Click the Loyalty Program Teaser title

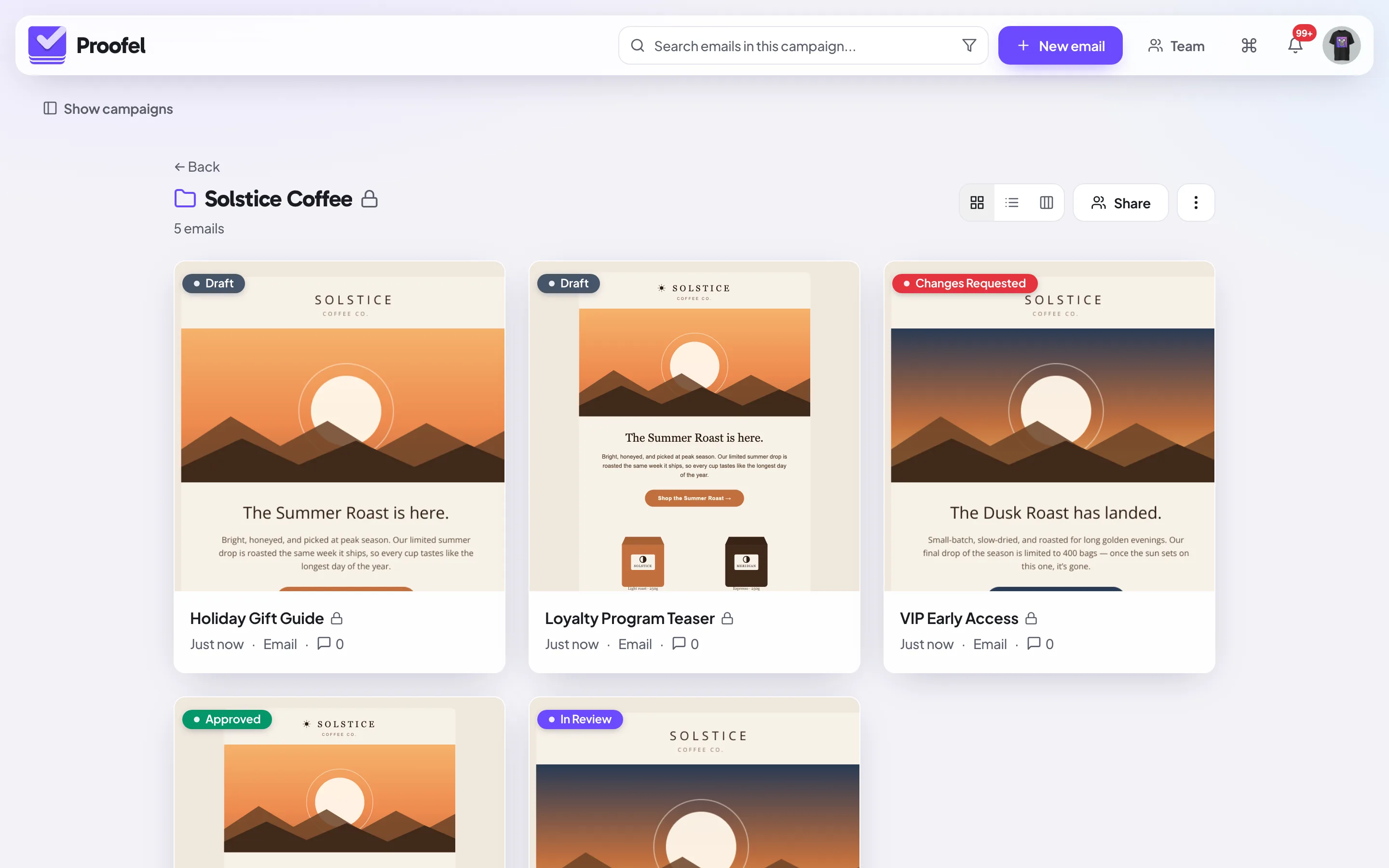pyautogui.click(x=630, y=618)
